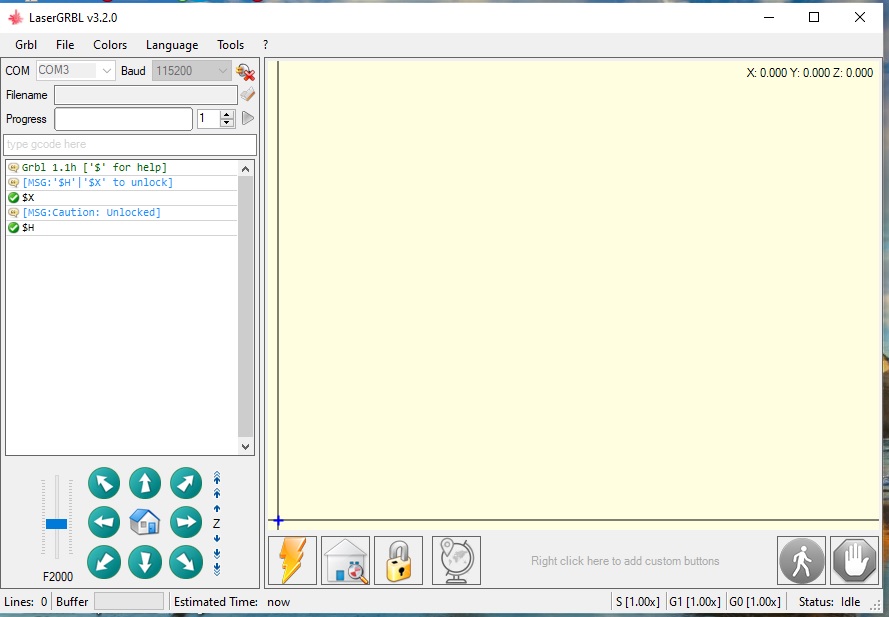The width and height of the screenshot is (889, 617).
Task: Select the $H command console line
Action: point(121,227)
